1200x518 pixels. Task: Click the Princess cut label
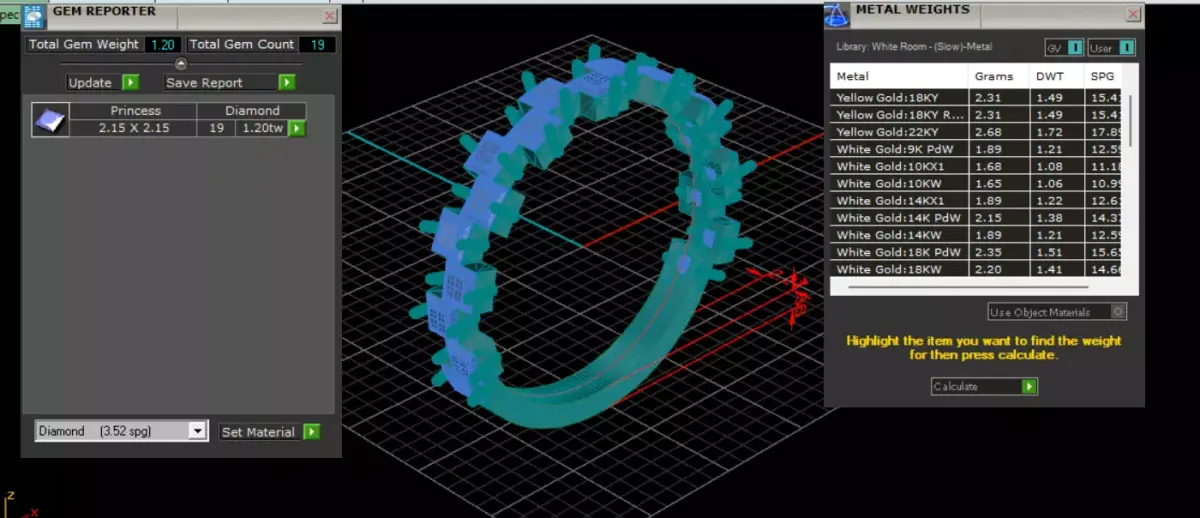pos(134,111)
